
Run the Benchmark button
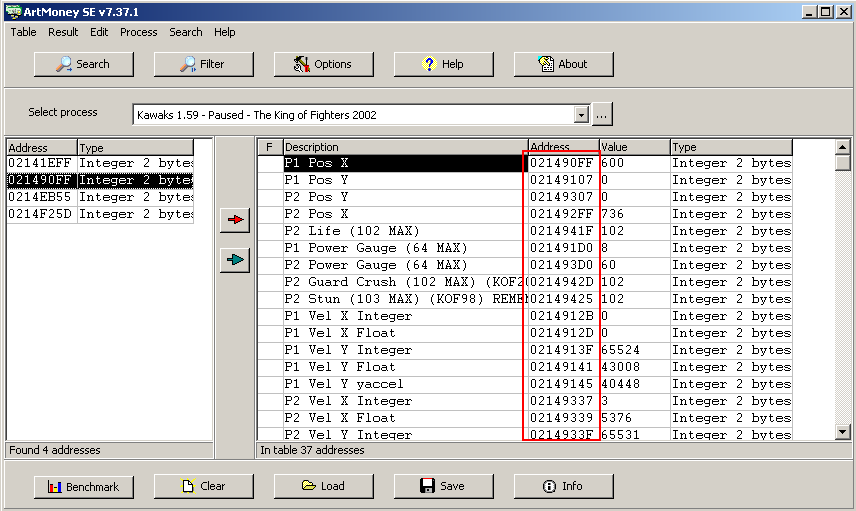point(83,487)
